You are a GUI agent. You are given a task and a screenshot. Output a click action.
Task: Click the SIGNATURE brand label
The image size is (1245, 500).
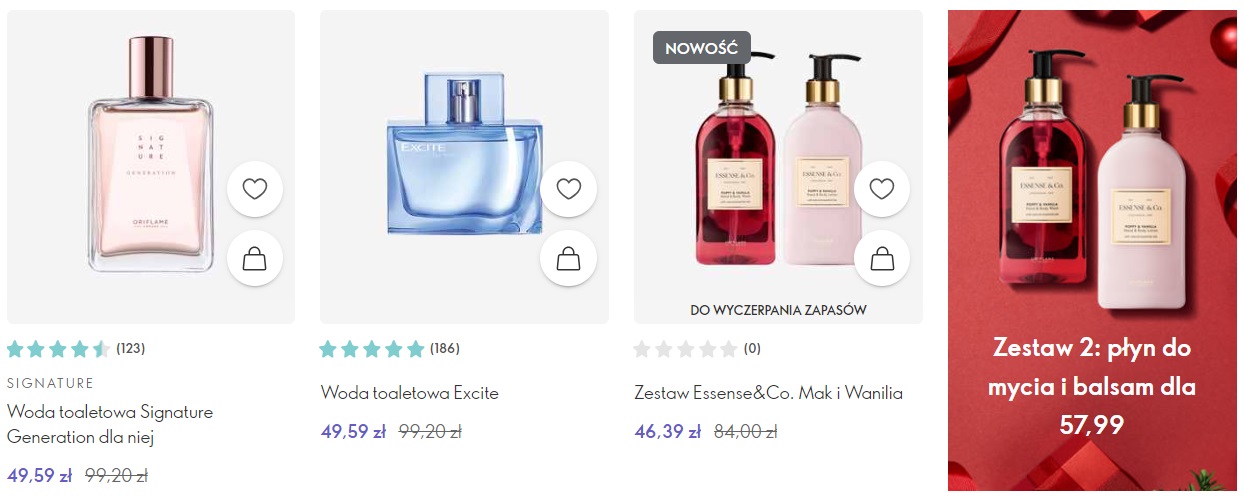click(50, 383)
